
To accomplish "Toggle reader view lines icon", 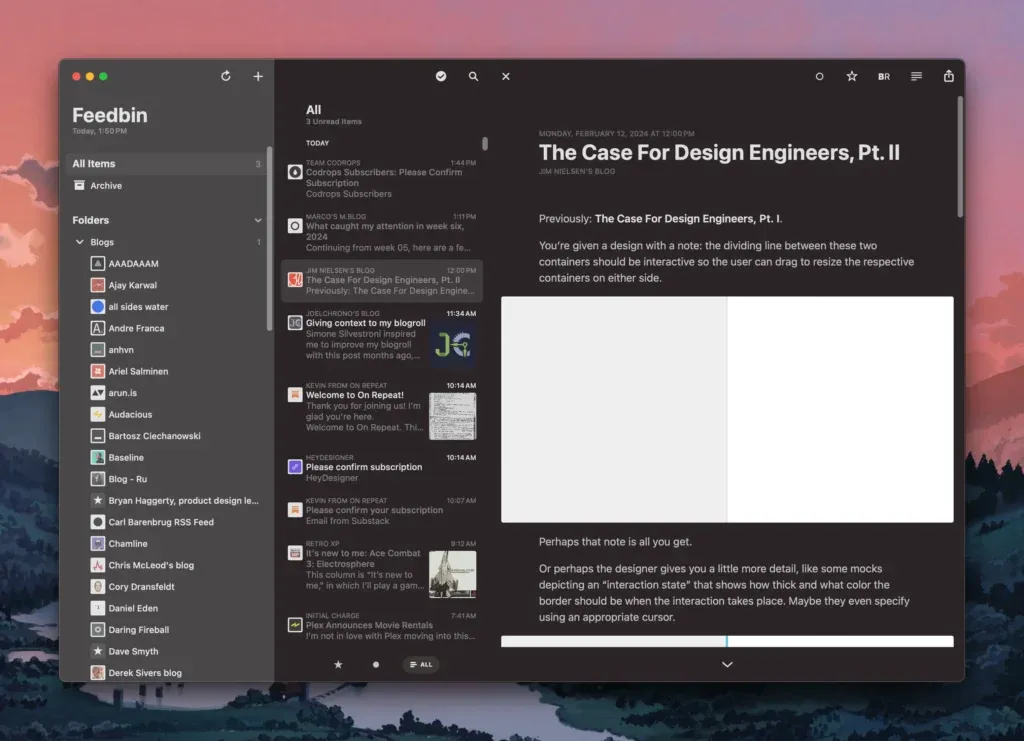I will tap(916, 76).
